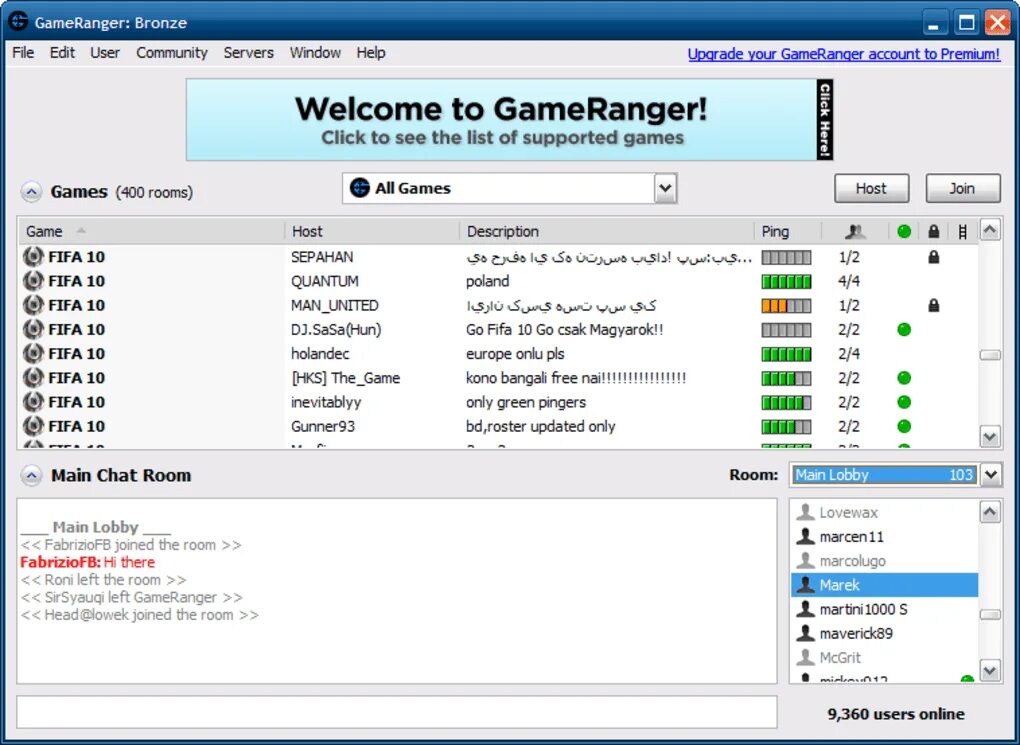Click globe icon in All Games selector
This screenshot has width=1020, height=745.
(x=360, y=187)
